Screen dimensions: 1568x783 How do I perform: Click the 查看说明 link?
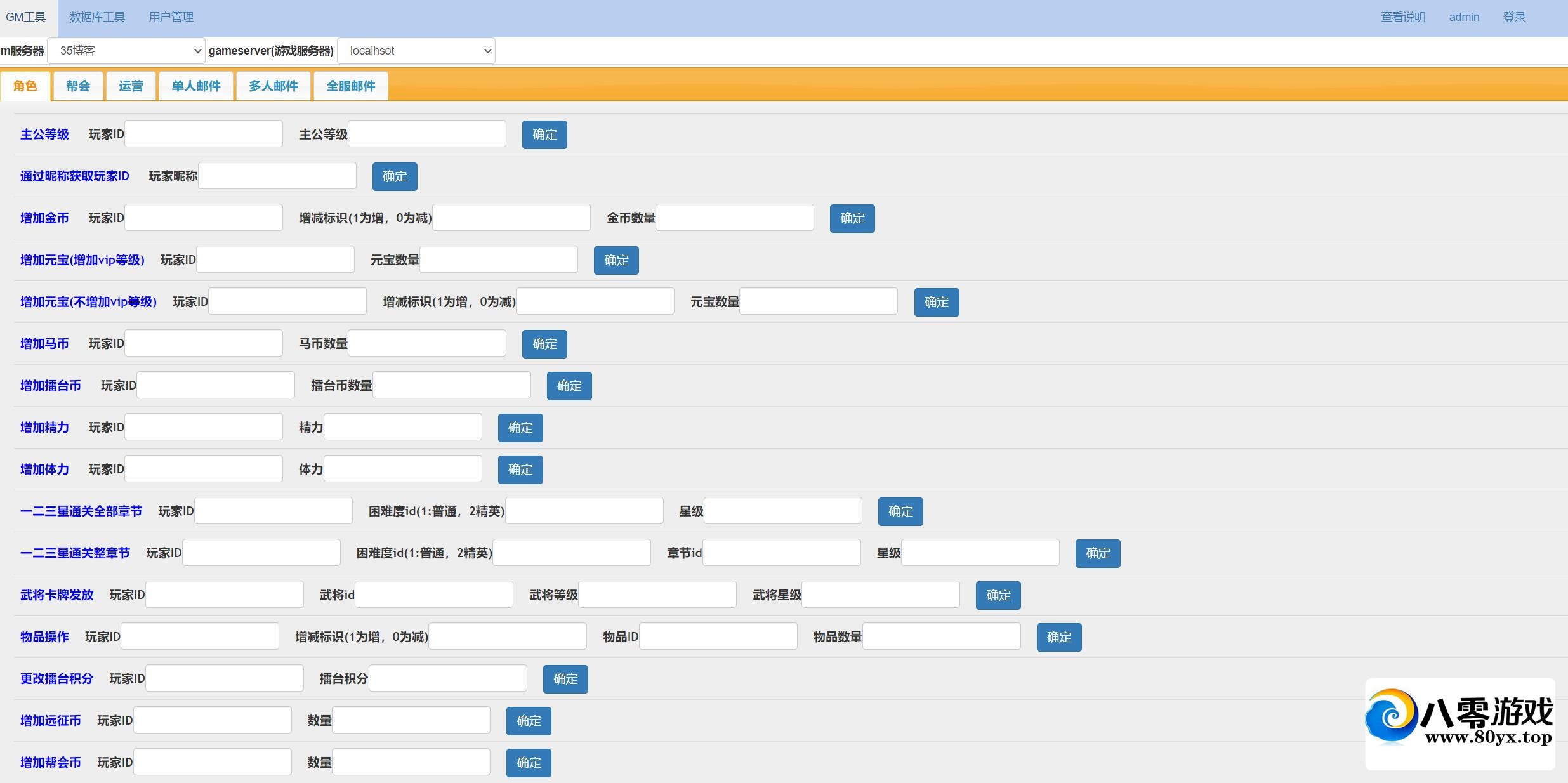point(1403,17)
